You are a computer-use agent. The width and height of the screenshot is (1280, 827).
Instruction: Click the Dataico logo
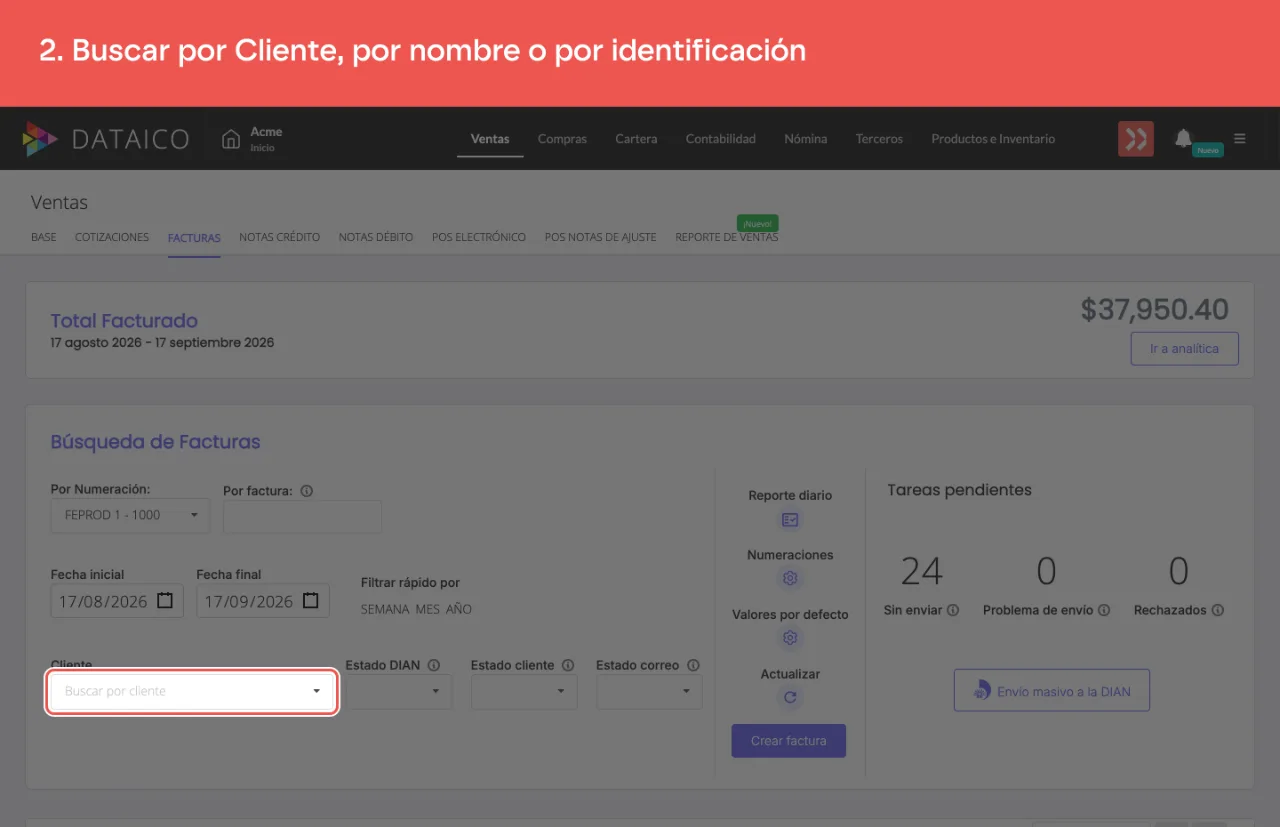105,139
